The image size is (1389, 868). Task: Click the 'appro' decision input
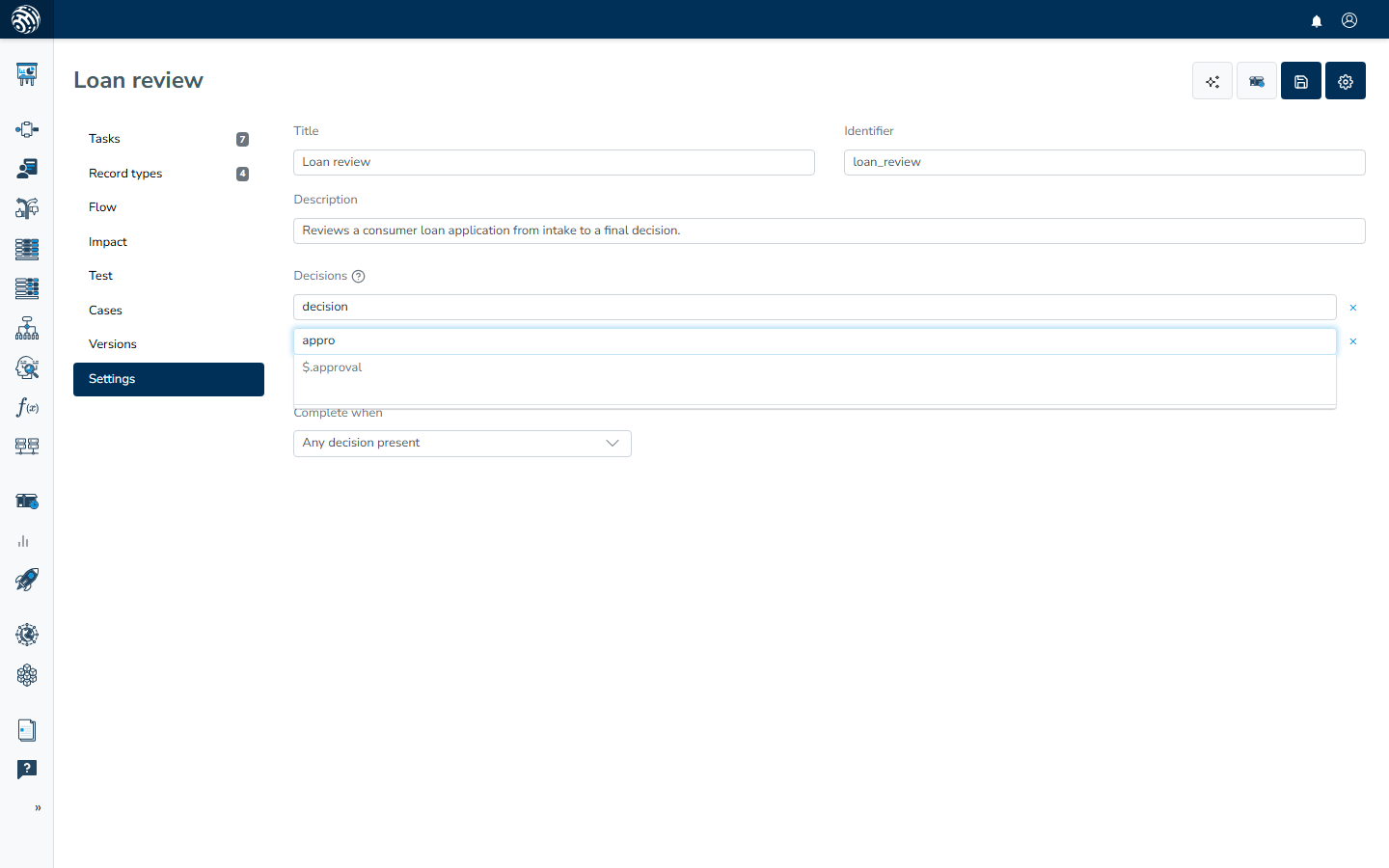(815, 340)
